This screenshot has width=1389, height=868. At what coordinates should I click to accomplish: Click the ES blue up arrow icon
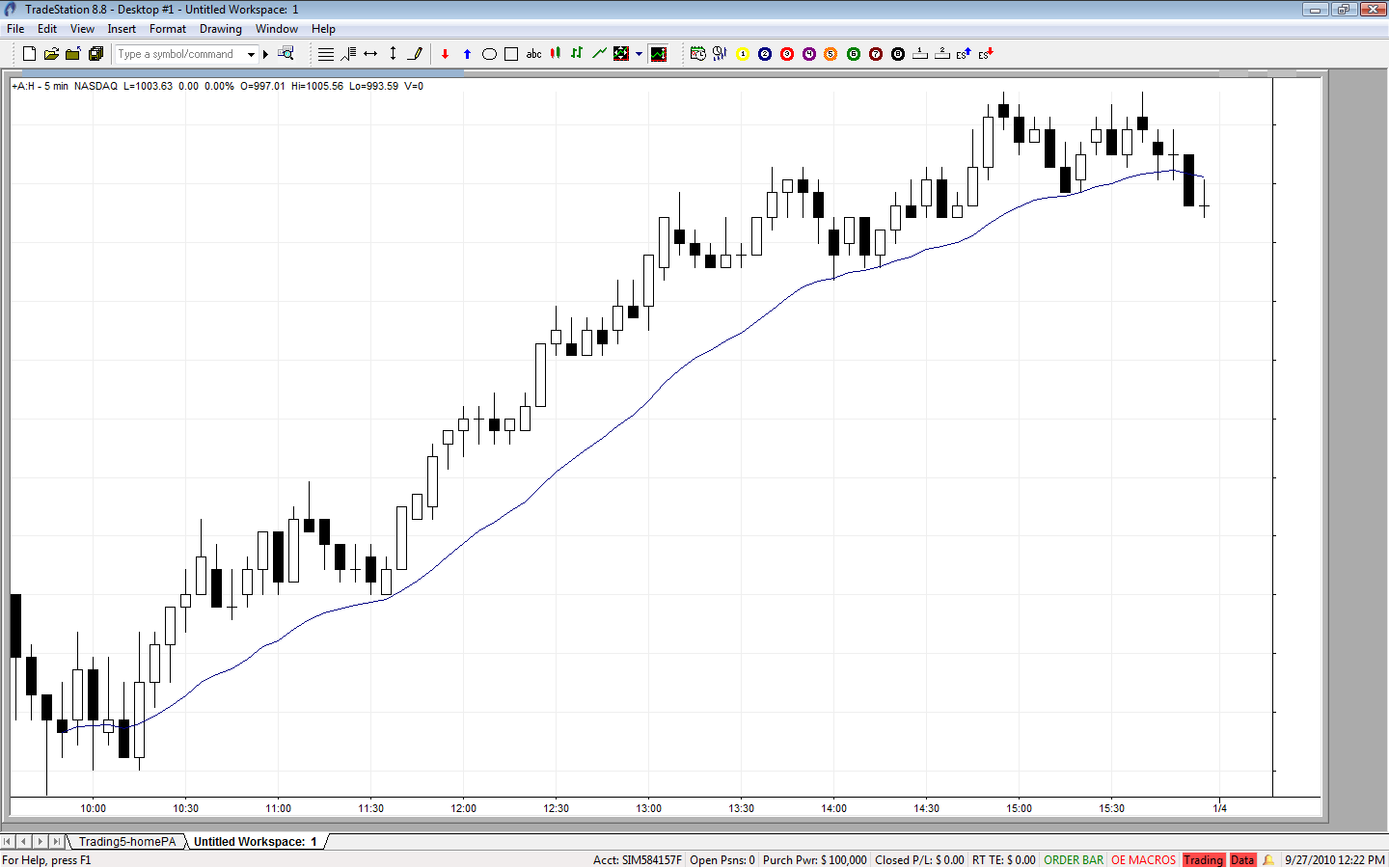click(x=964, y=54)
